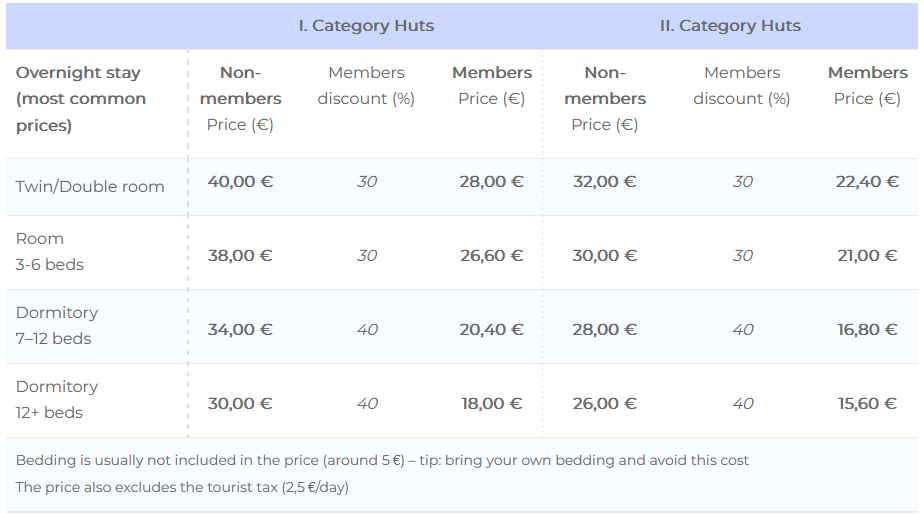The width and height of the screenshot is (924, 514).
Task: Click the 'Twin/Double room' row label
Action: pyautogui.click(x=90, y=187)
